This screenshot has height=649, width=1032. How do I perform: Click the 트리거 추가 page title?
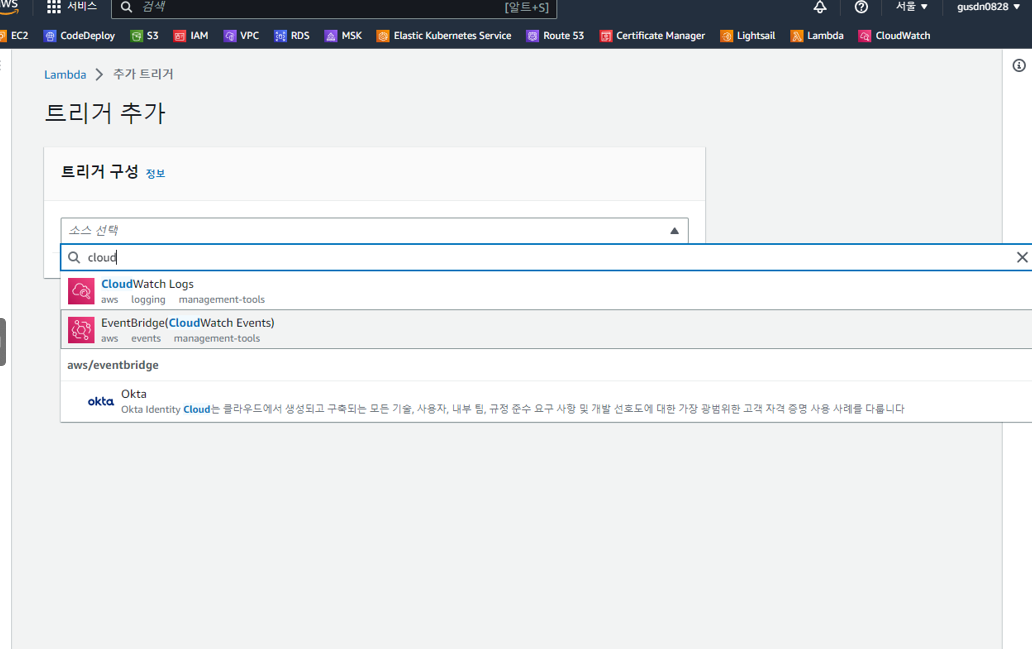coord(105,113)
